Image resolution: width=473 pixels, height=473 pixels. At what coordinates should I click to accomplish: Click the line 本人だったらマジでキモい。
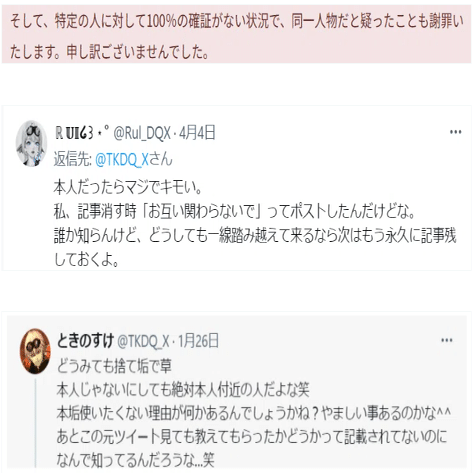click(x=128, y=187)
